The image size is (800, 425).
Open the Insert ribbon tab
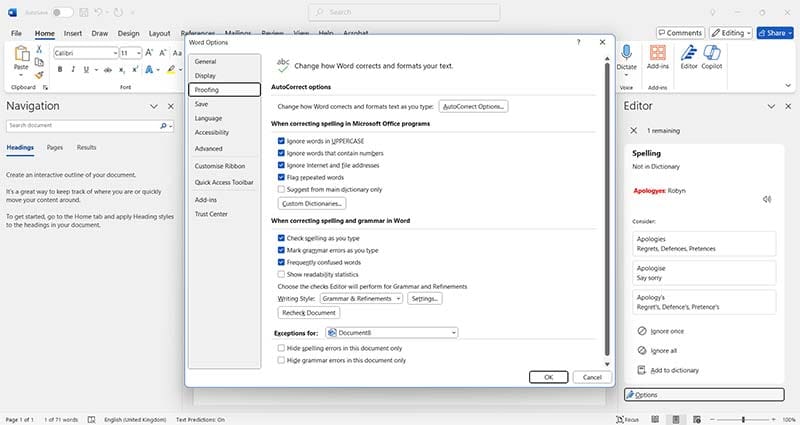pos(73,33)
